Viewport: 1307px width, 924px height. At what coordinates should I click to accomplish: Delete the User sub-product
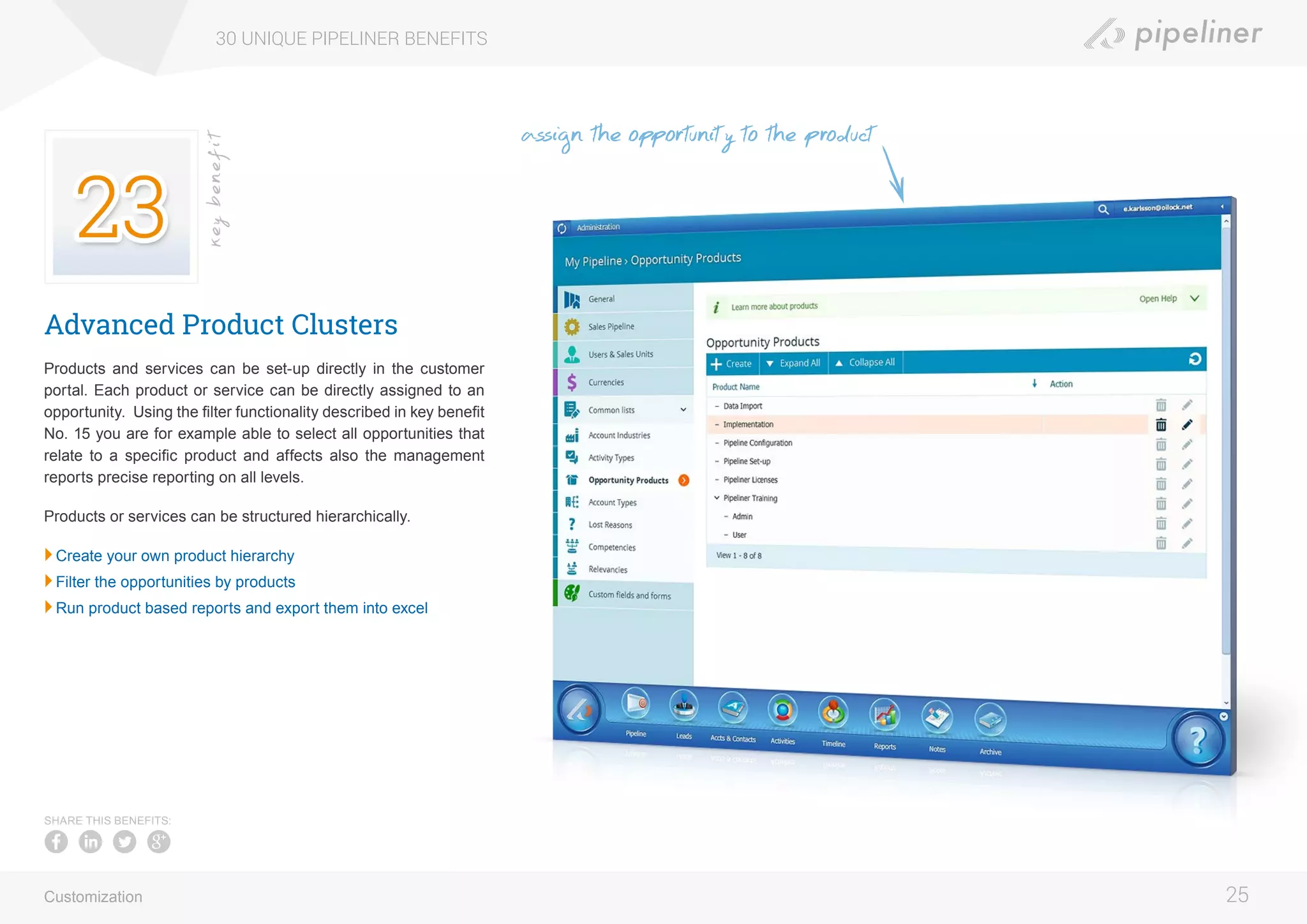pyautogui.click(x=1161, y=543)
